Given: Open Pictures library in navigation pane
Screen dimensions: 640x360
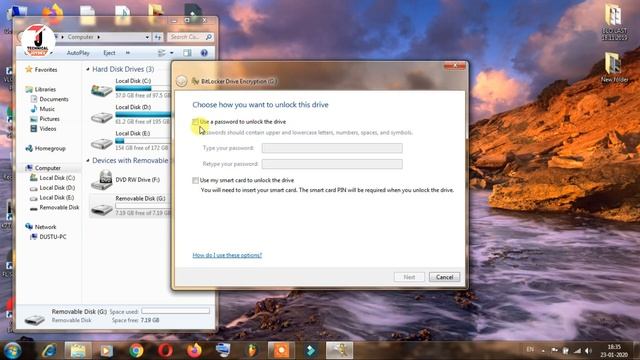Looking at the screenshot, I should [x=49, y=118].
